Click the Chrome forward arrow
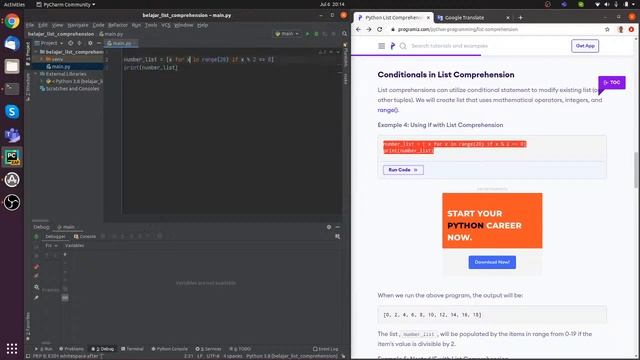The width and height of the screenshot is (640, 360). point(369,29)
